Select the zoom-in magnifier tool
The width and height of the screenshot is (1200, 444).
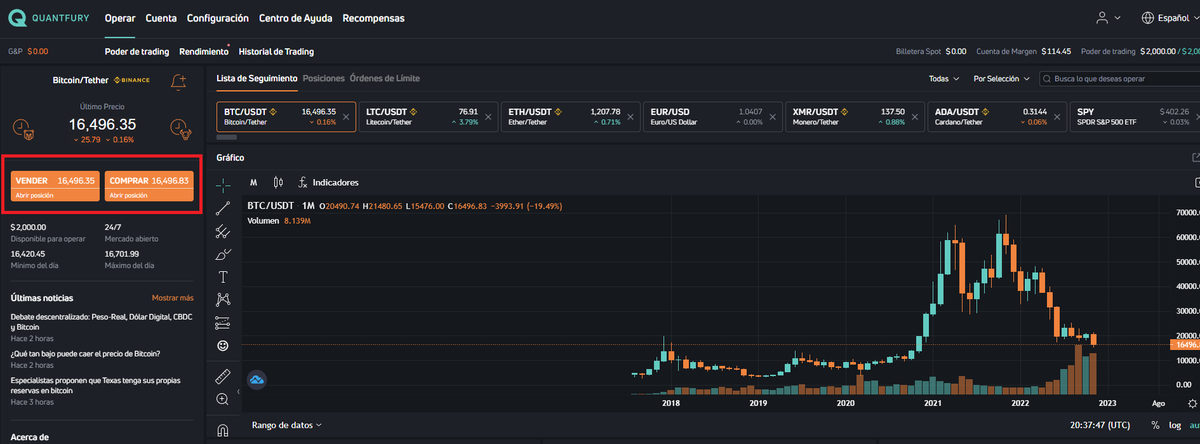[x=223, y=399]
